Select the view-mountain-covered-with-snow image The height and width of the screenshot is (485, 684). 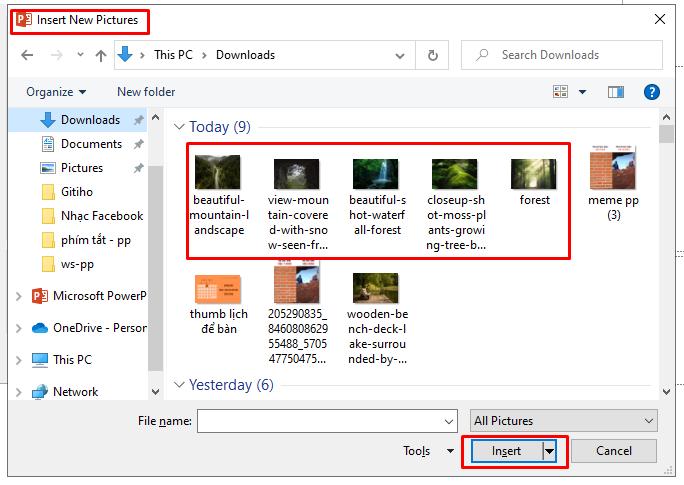click(298, 204)
